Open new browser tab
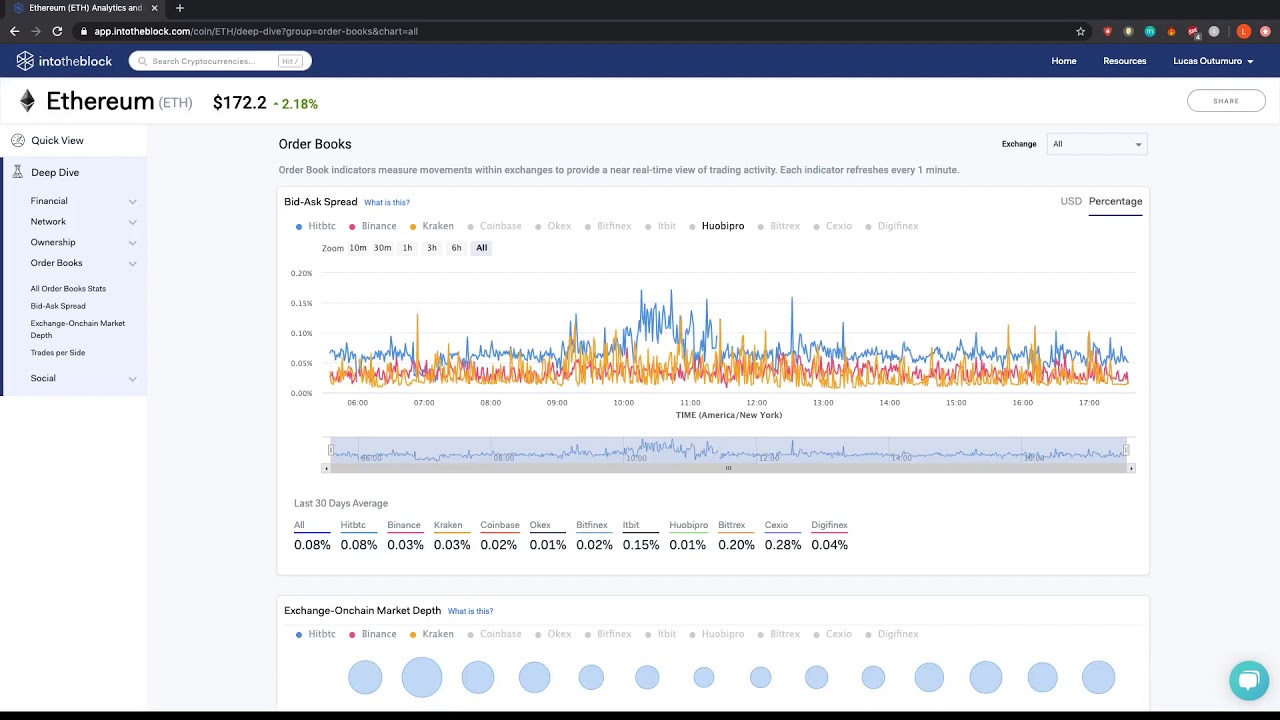Image resolution: width=1280 pixels, height=720 pixels. click(x=180, y=8)
